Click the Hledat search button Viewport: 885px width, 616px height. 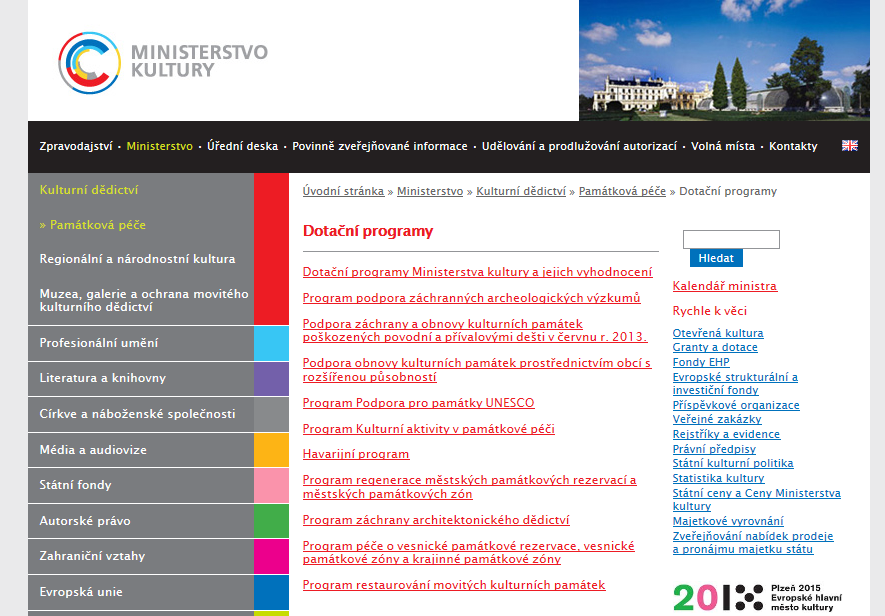[x=716, y=258]
